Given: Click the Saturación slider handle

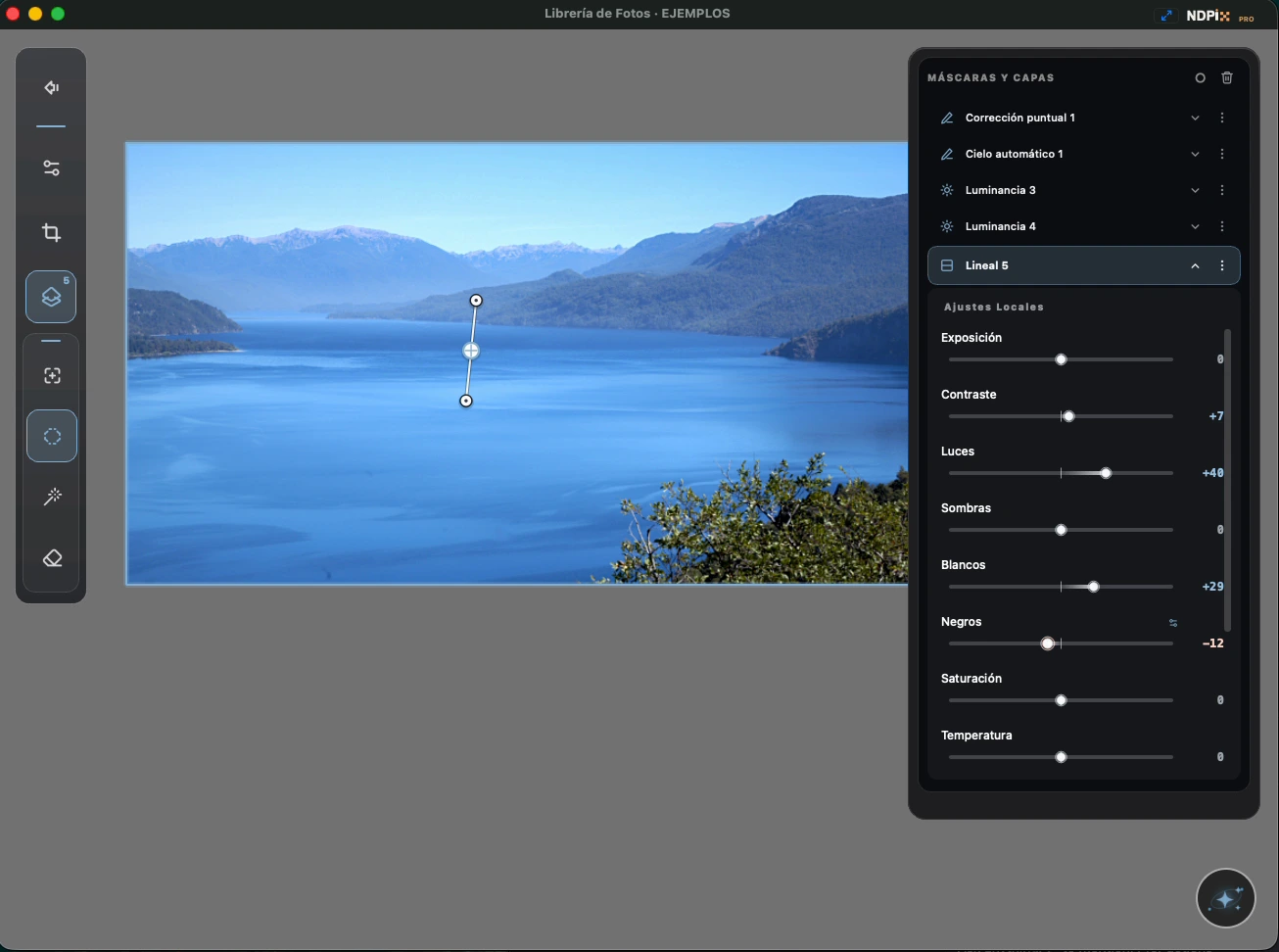Looking at the screenshot, I should click(1061, 700).
